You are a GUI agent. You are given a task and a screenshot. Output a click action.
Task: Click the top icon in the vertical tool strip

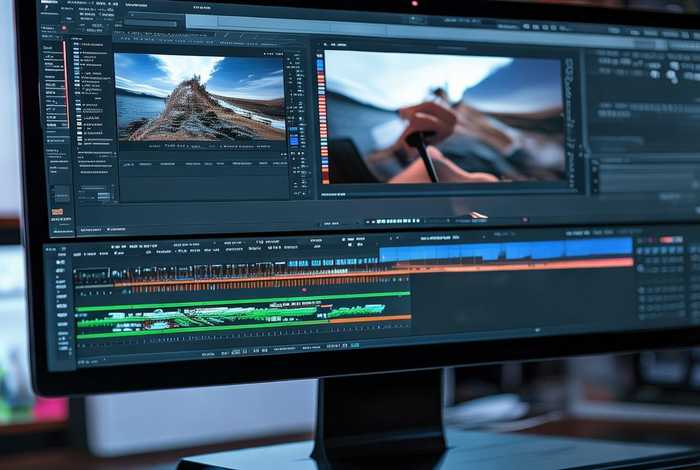(x=294, y=59)
